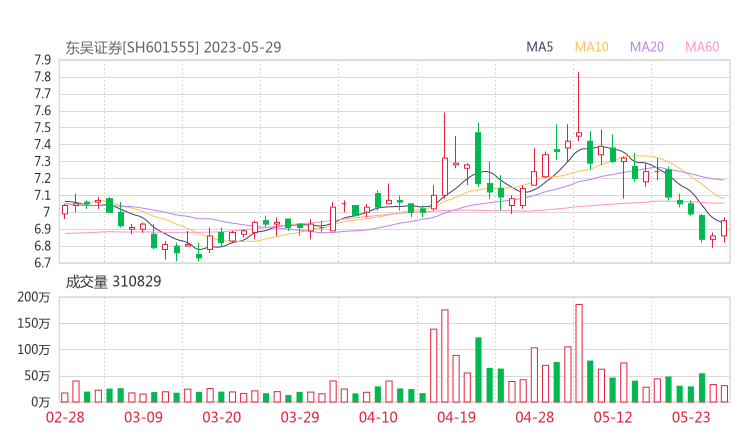Click the 7.9 price axis label

tap(42, 60)
